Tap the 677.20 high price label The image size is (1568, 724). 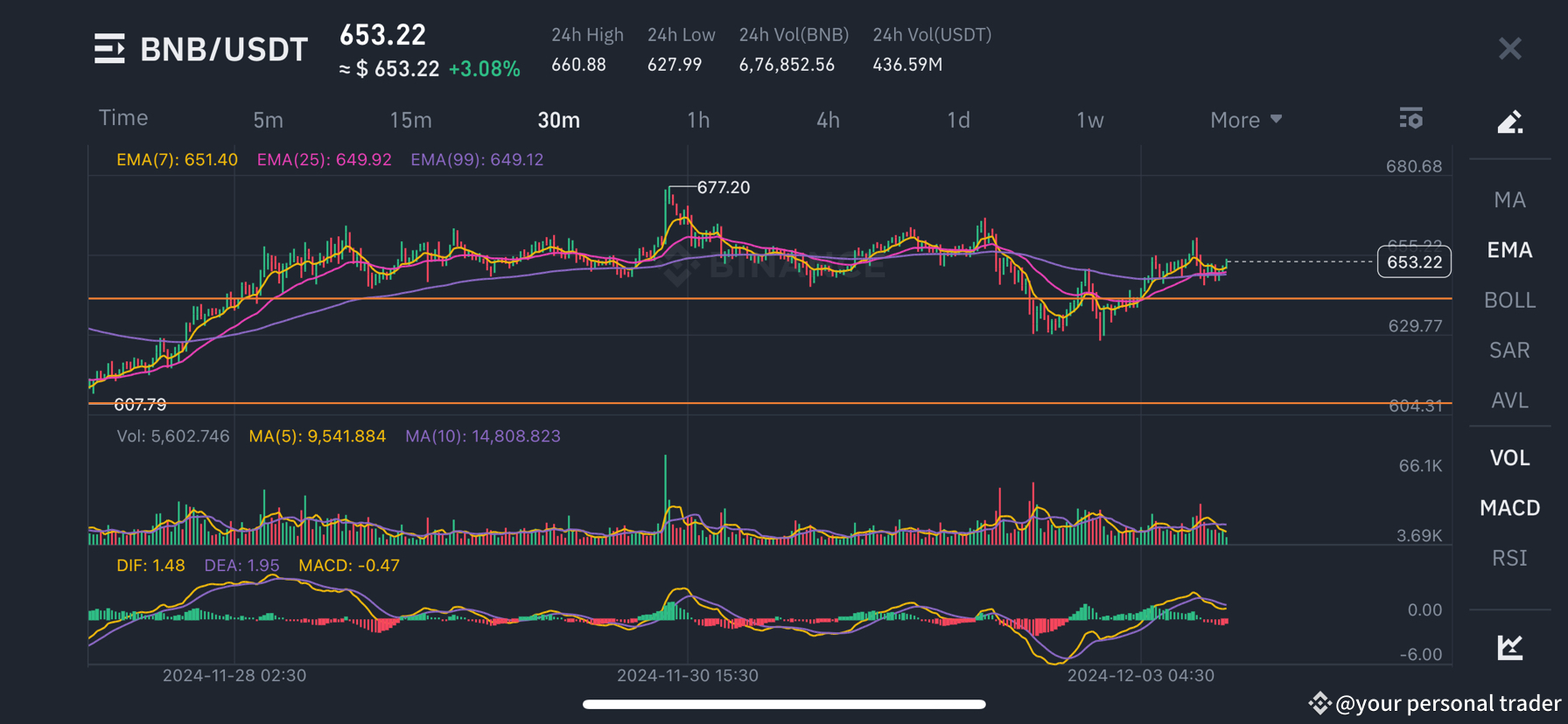click(x=723, y=187)
